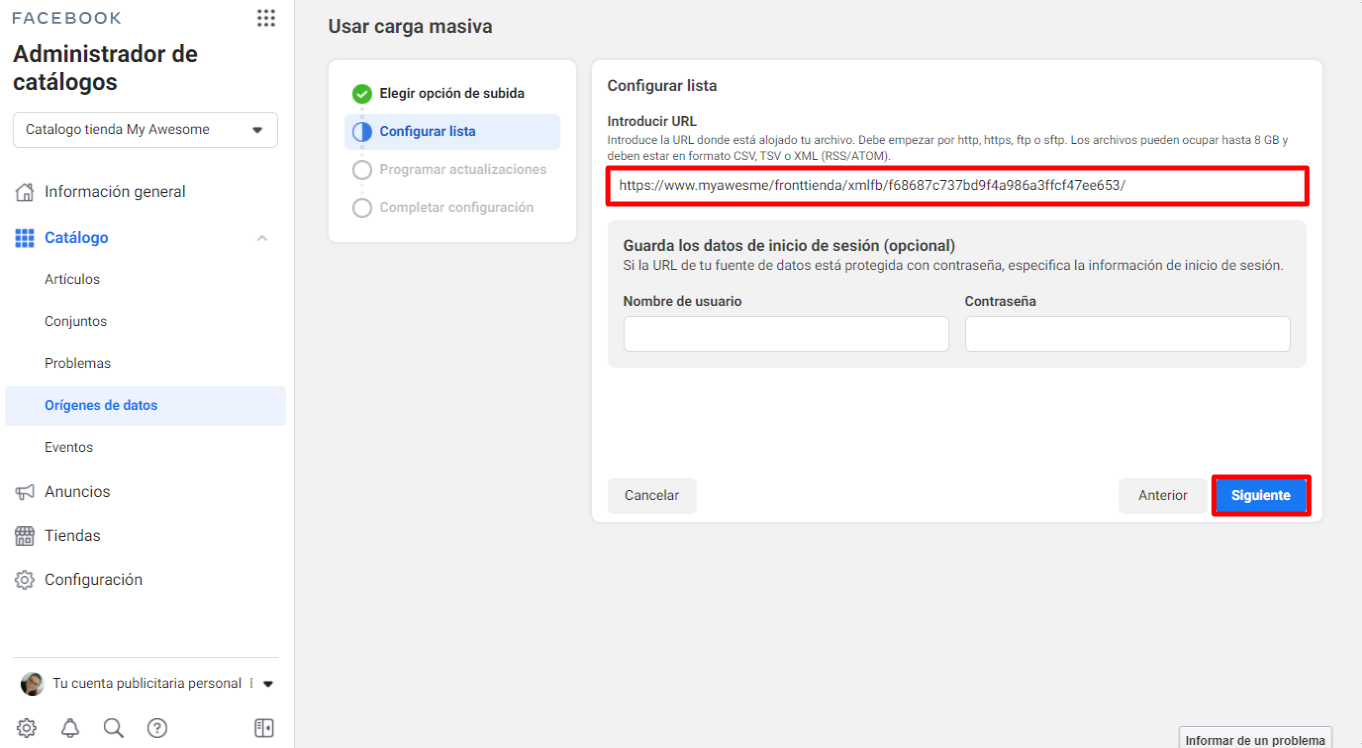Select Orígenes de datos

tap(145, 406)
